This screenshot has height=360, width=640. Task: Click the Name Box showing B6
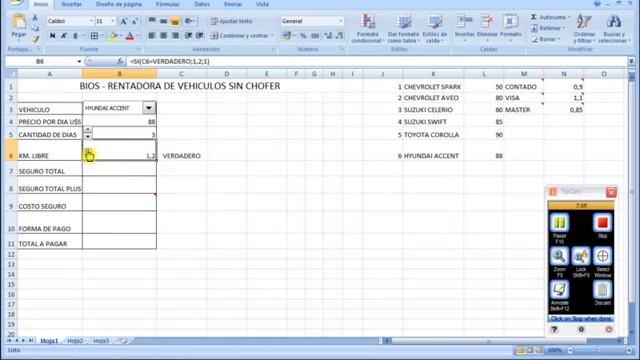tap(40, 61)
